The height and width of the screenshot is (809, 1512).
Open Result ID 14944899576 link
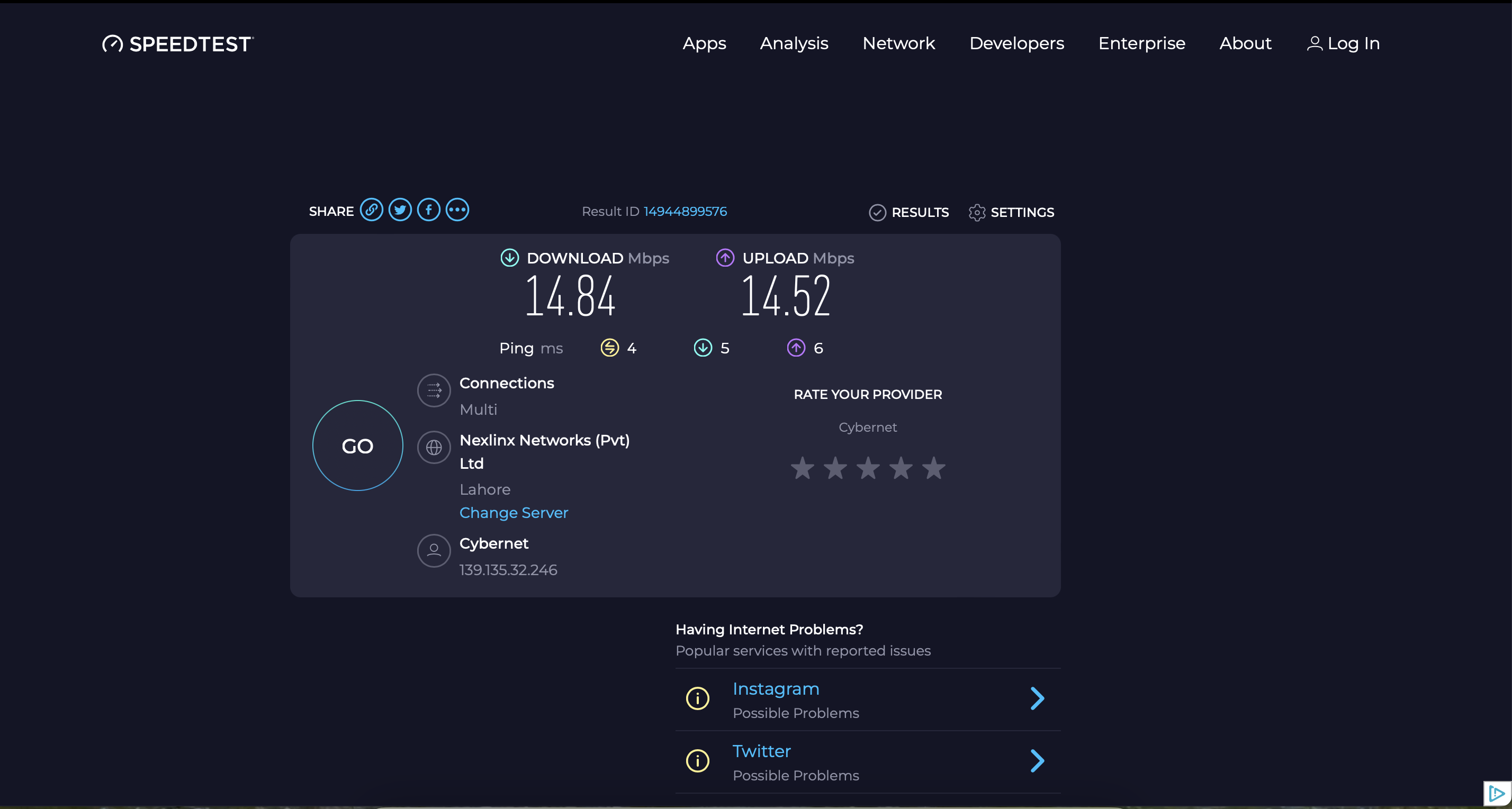pyautogui.click(x=685, y=211)
